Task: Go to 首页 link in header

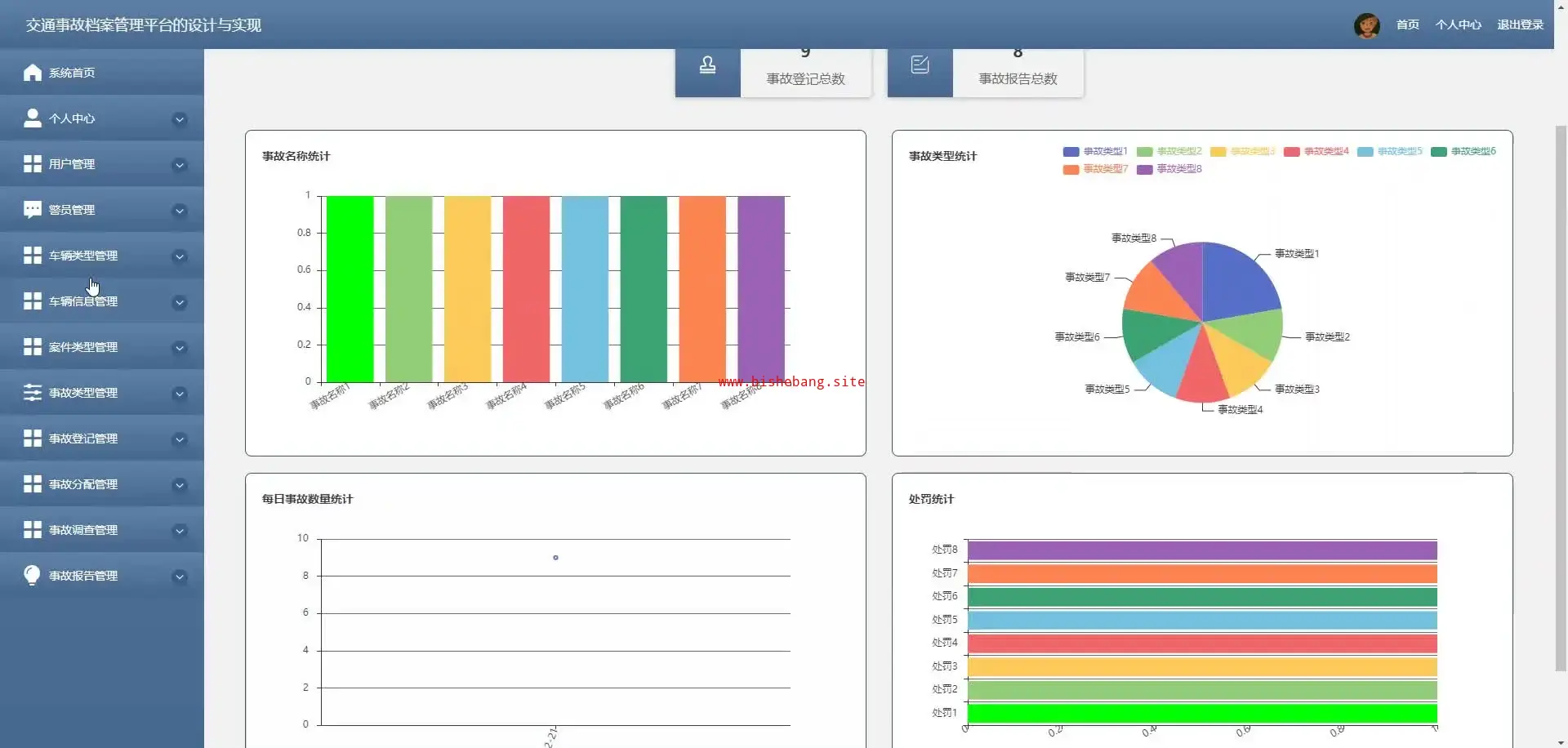Action: pos(1407,24)
